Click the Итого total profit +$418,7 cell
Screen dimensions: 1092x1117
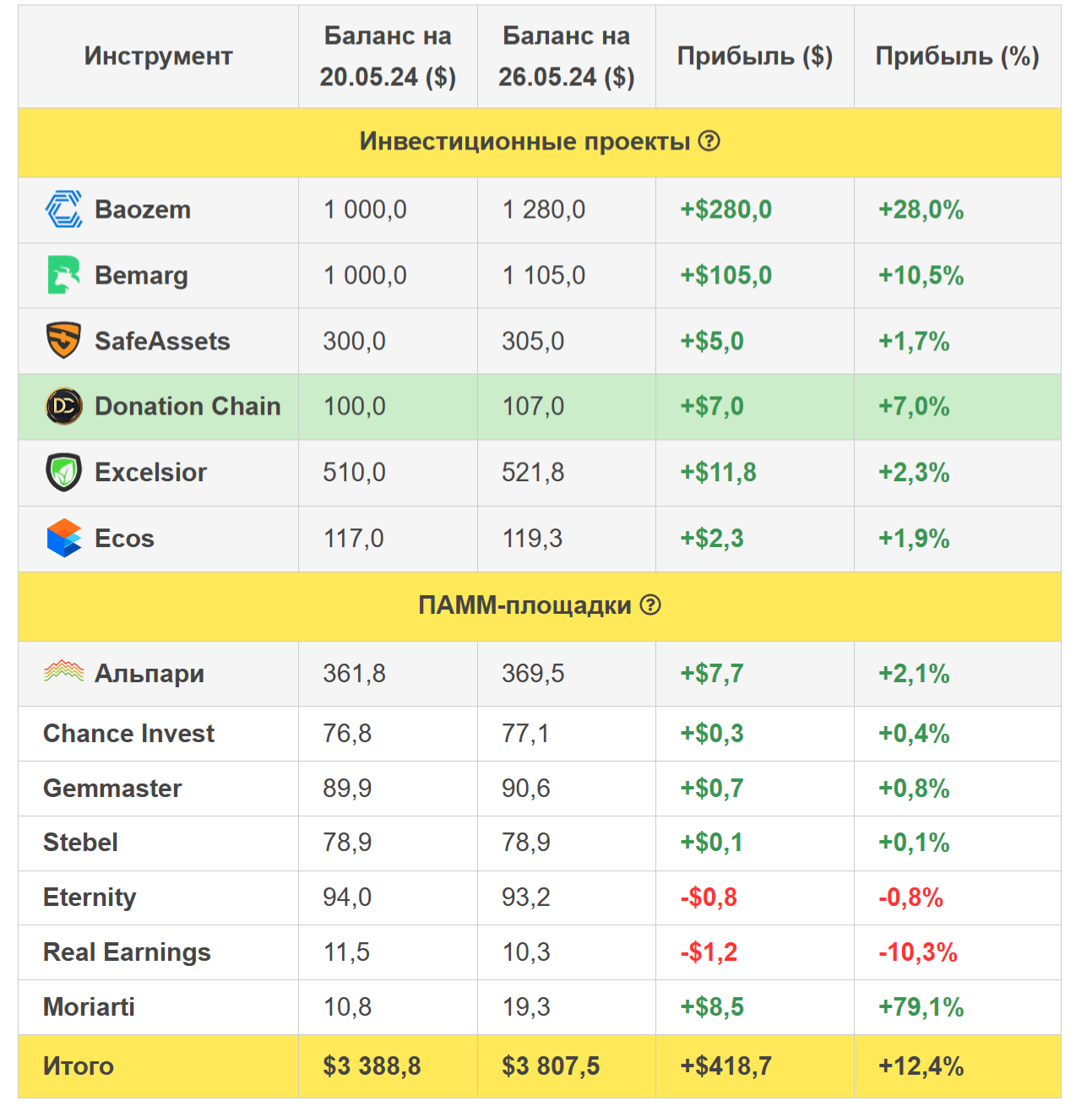click(726, 1066)
